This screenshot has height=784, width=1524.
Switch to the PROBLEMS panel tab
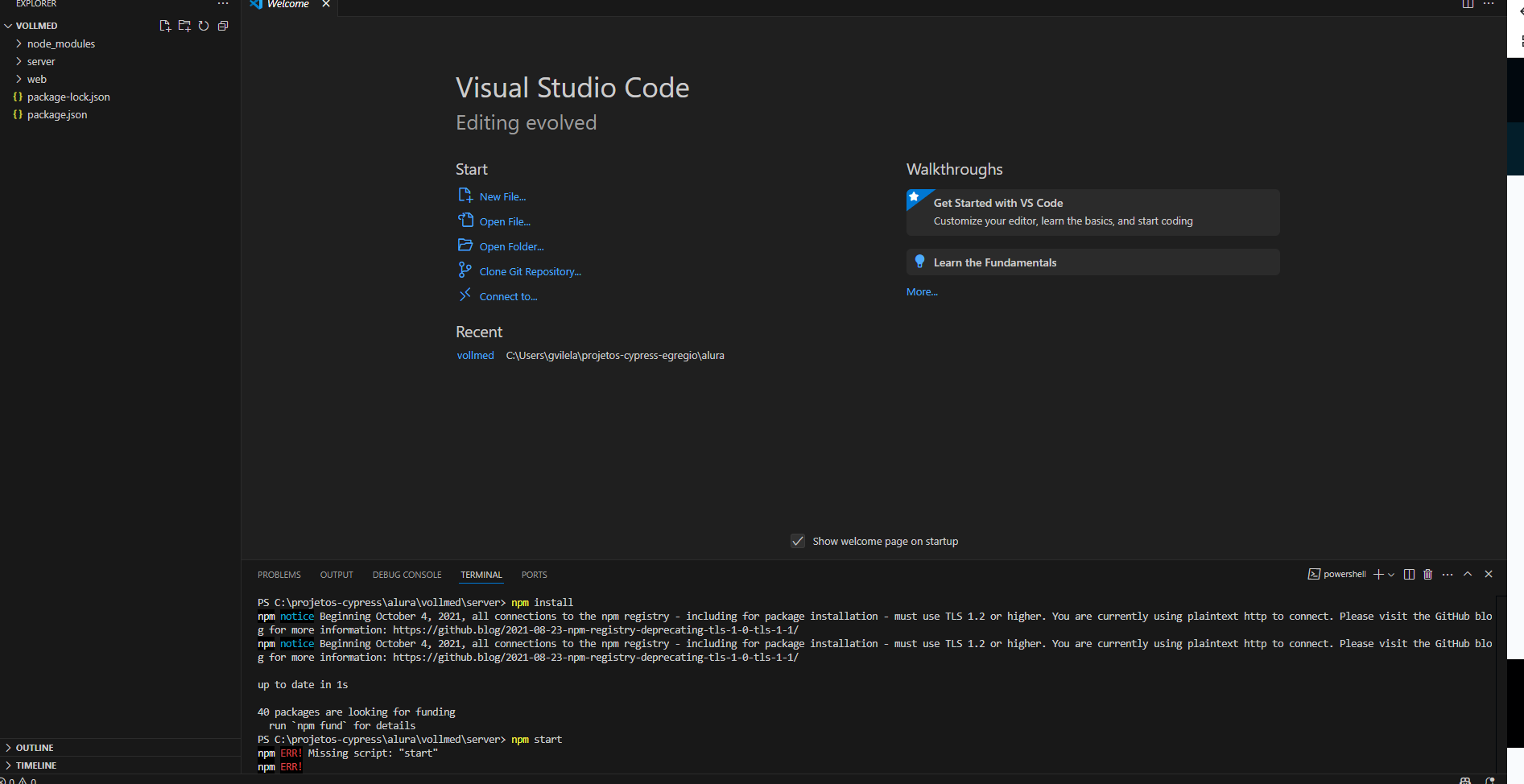279,575
